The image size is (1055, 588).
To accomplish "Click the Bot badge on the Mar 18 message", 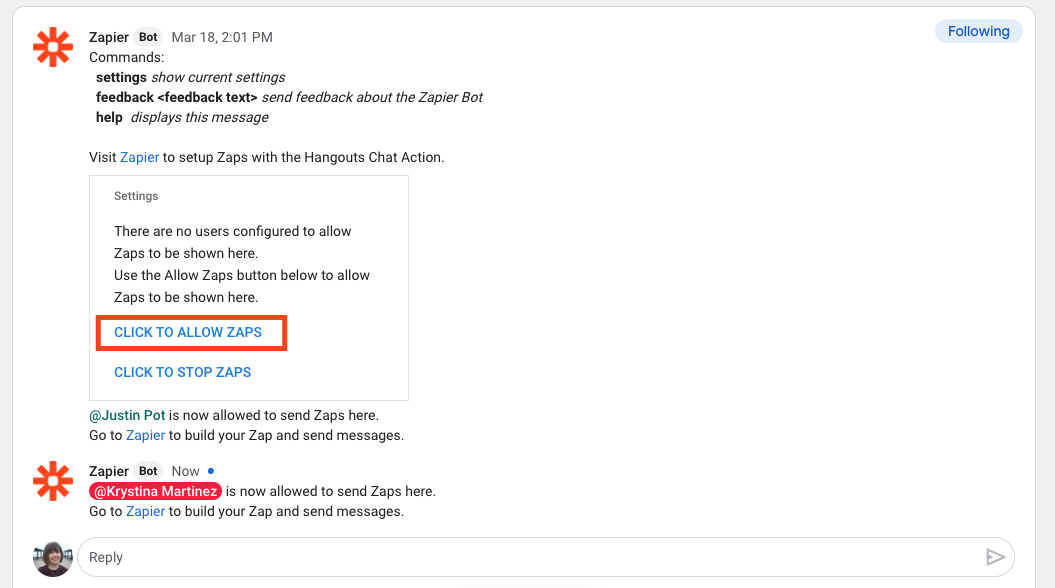I will [148, 38].
